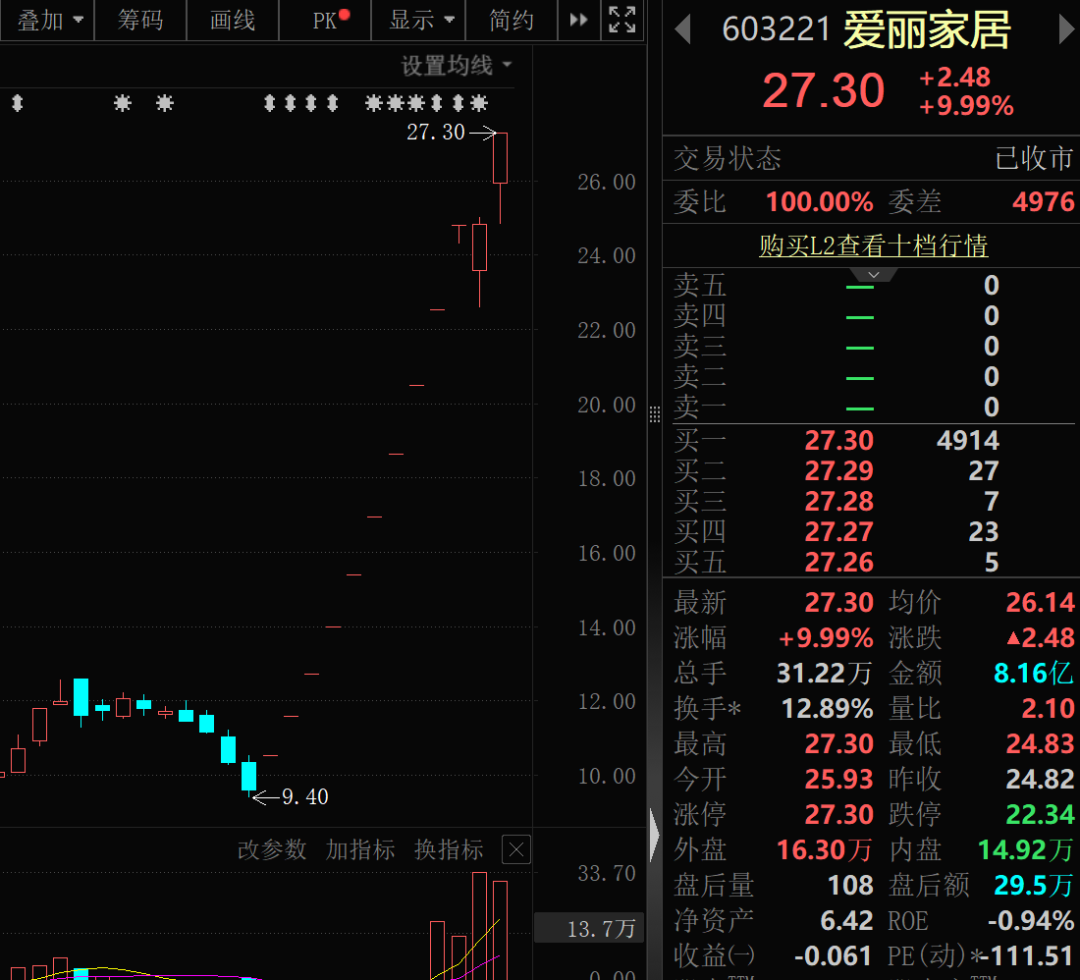Select the 画线 draw line tool
The width and height of the screenshot is (1080, 980).
pyautogui.click(x=232, y=21)
